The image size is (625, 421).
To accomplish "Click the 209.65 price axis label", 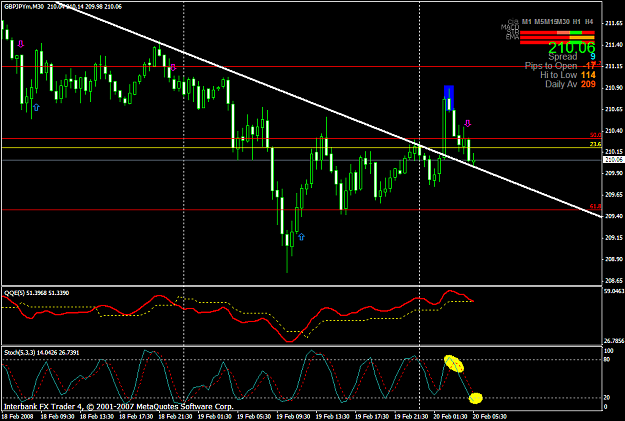I will [614, 195].
